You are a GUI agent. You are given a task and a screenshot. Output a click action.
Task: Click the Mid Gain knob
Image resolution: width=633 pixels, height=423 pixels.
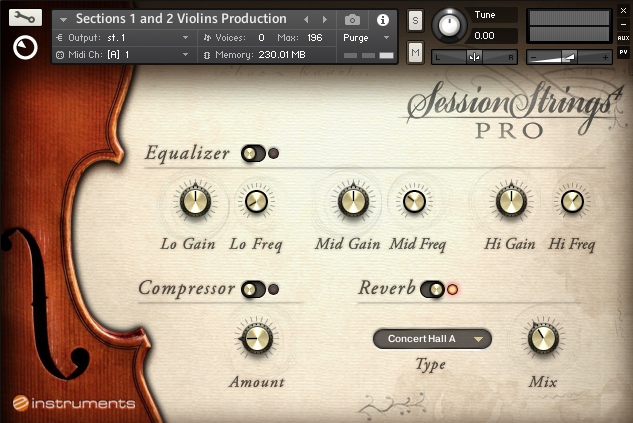point(353,201)
